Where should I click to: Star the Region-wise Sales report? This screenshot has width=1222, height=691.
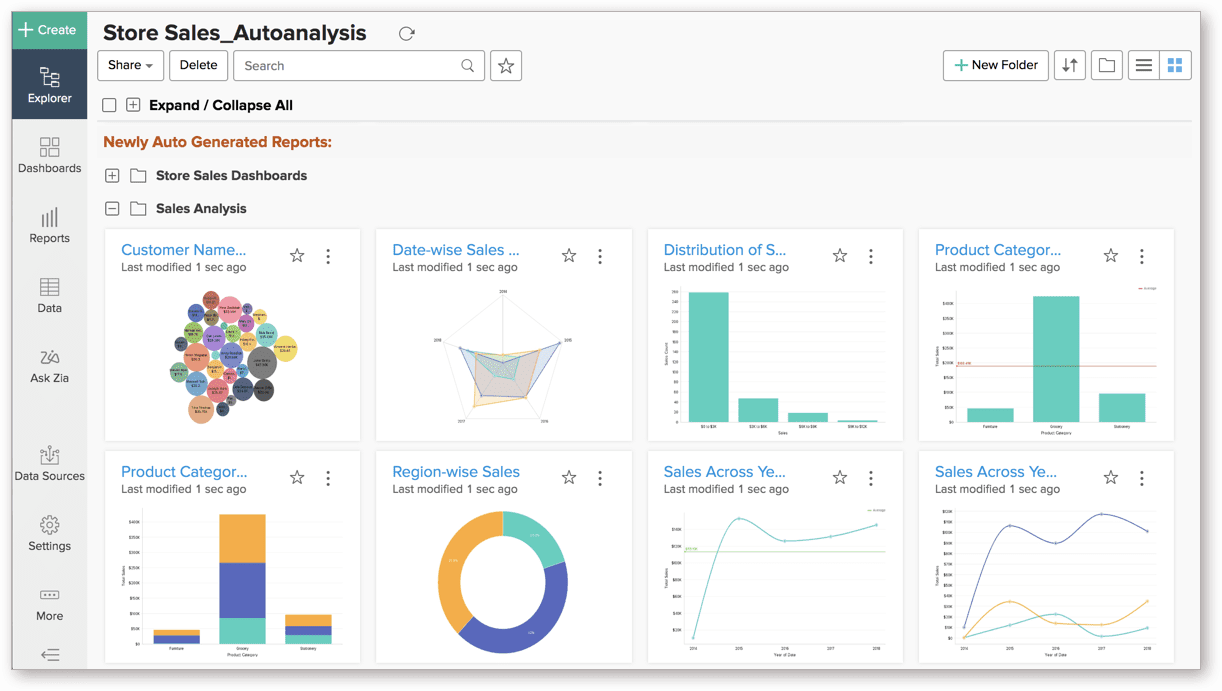click(569, 478)
